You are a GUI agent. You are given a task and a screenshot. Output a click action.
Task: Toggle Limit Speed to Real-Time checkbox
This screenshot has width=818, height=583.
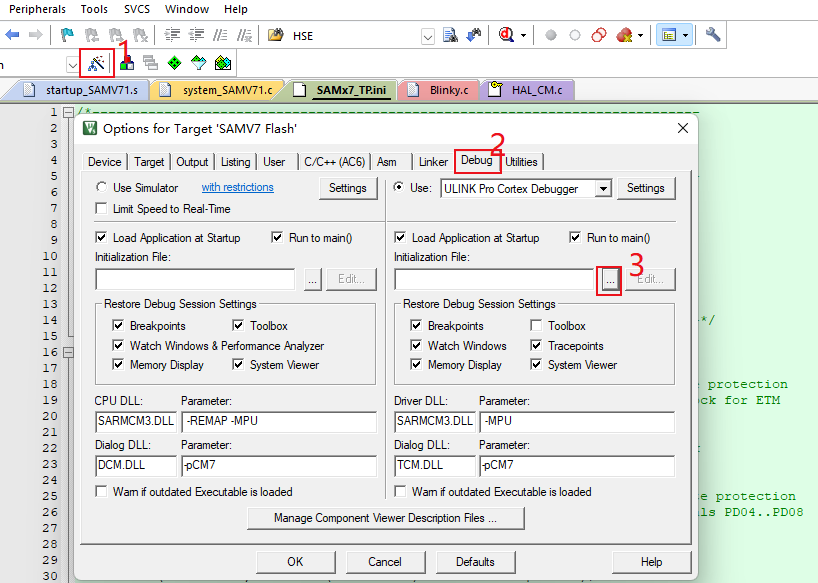[102, 209]
